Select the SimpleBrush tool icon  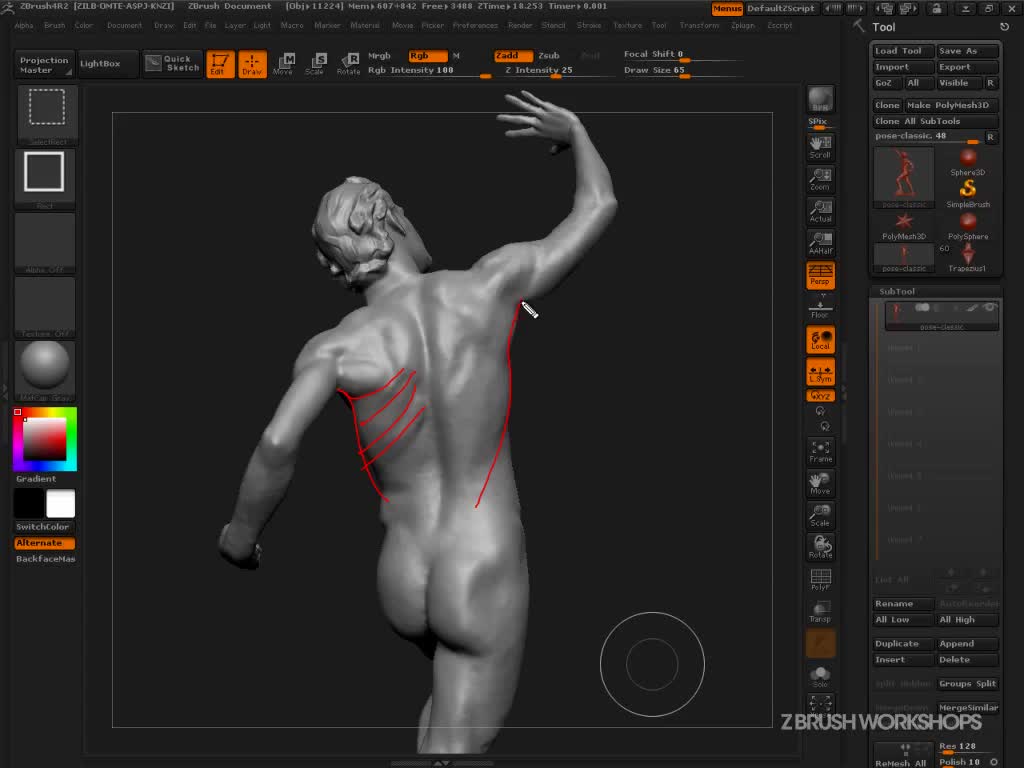(x=968, y=193)
